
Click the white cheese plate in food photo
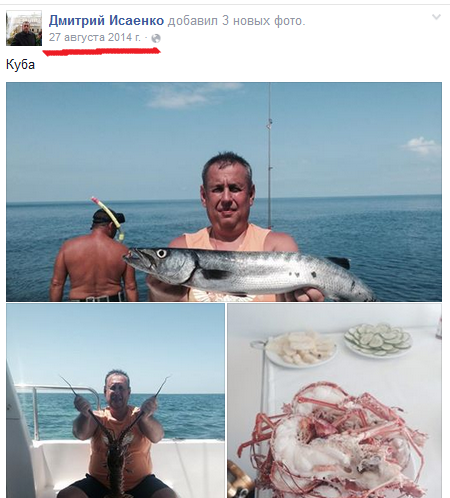301,348
